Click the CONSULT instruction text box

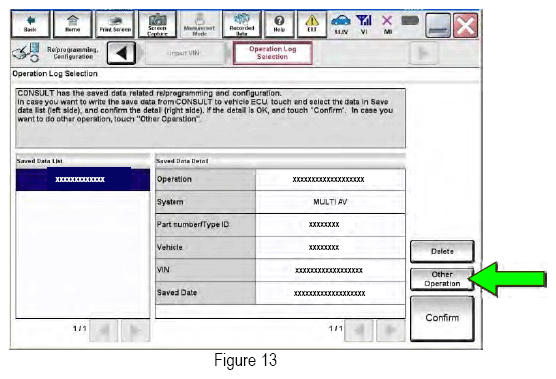tap(211, 118)
